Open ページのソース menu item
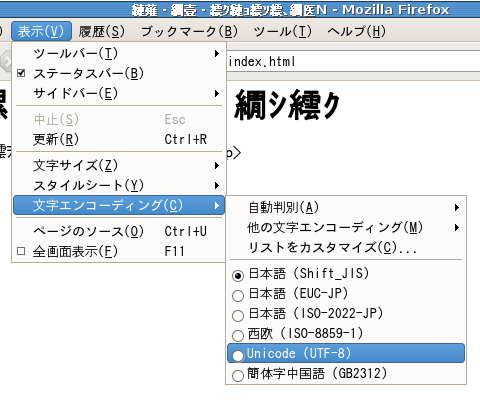This screenshot has width=480, height=400. coord(118,231)
